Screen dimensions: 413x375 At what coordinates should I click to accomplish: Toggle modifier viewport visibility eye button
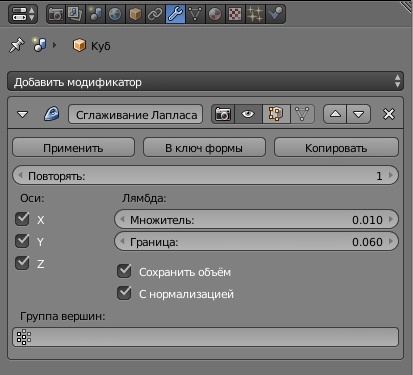248,114
